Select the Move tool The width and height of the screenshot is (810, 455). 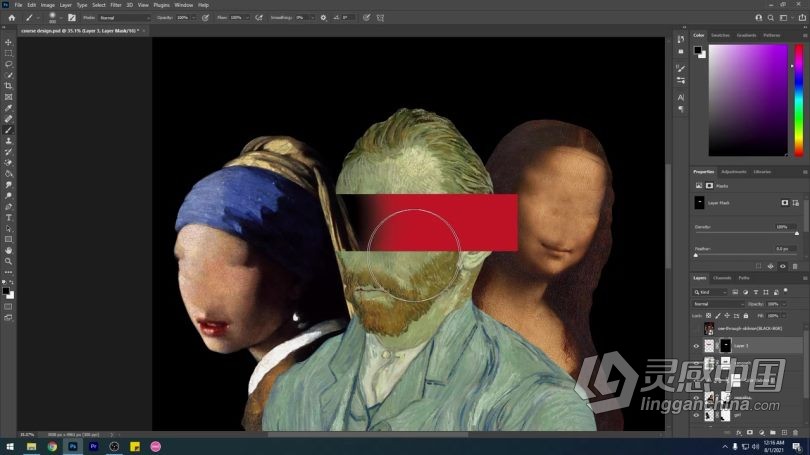tap(8, 42)
